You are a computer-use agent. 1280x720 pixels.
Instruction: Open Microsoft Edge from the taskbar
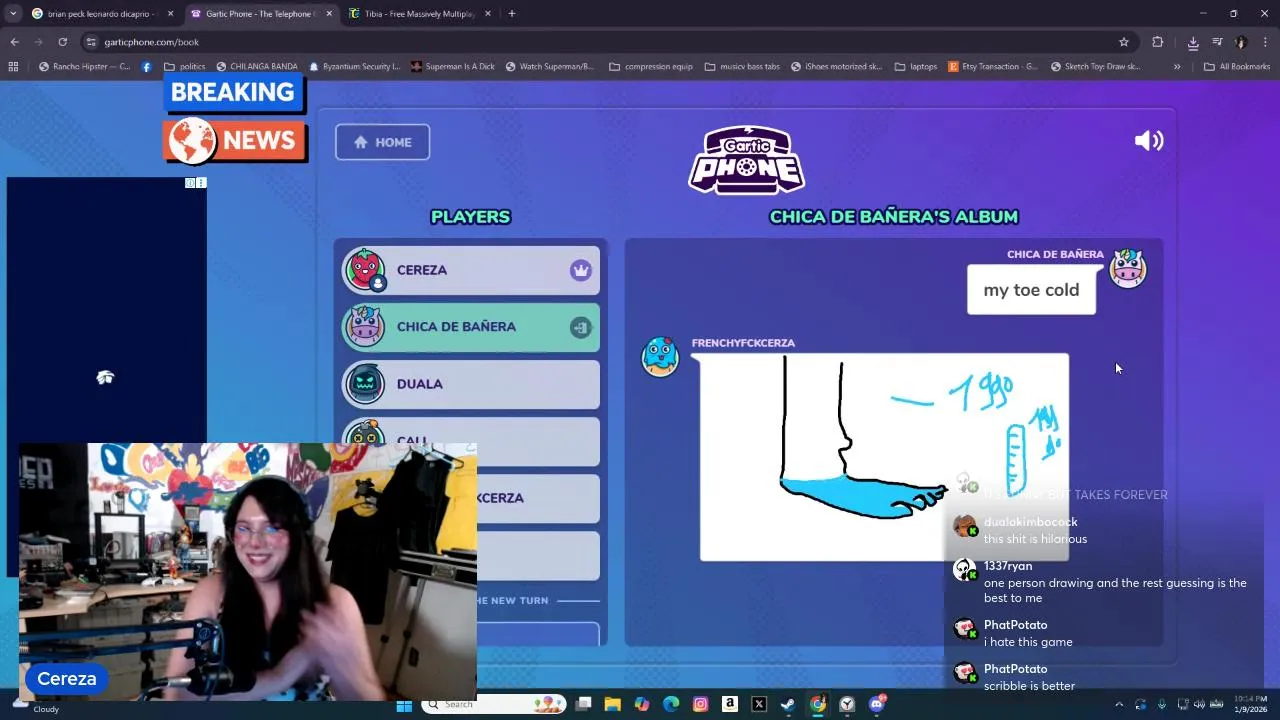pos(671,704)
